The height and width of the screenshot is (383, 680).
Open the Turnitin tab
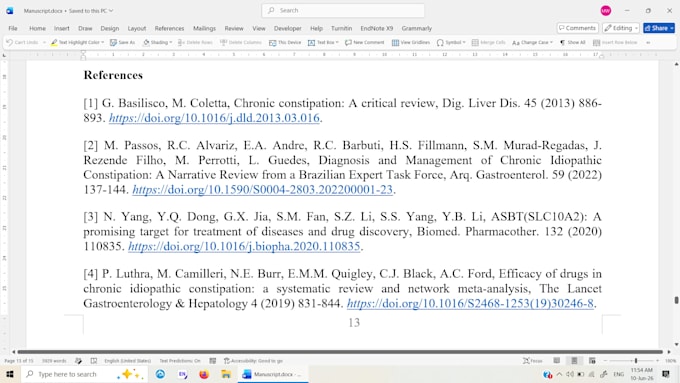click(x=341, y=28)
